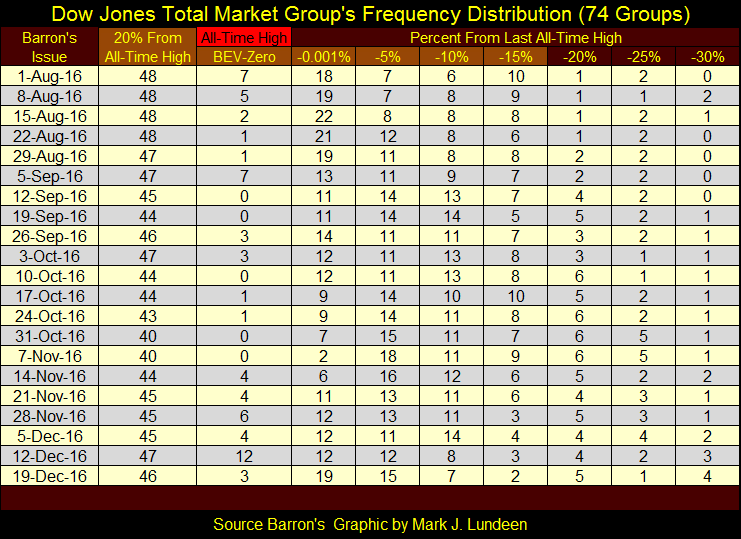Click the -5% column header
This screenshot has height=539, width=741.
[388, 57]
